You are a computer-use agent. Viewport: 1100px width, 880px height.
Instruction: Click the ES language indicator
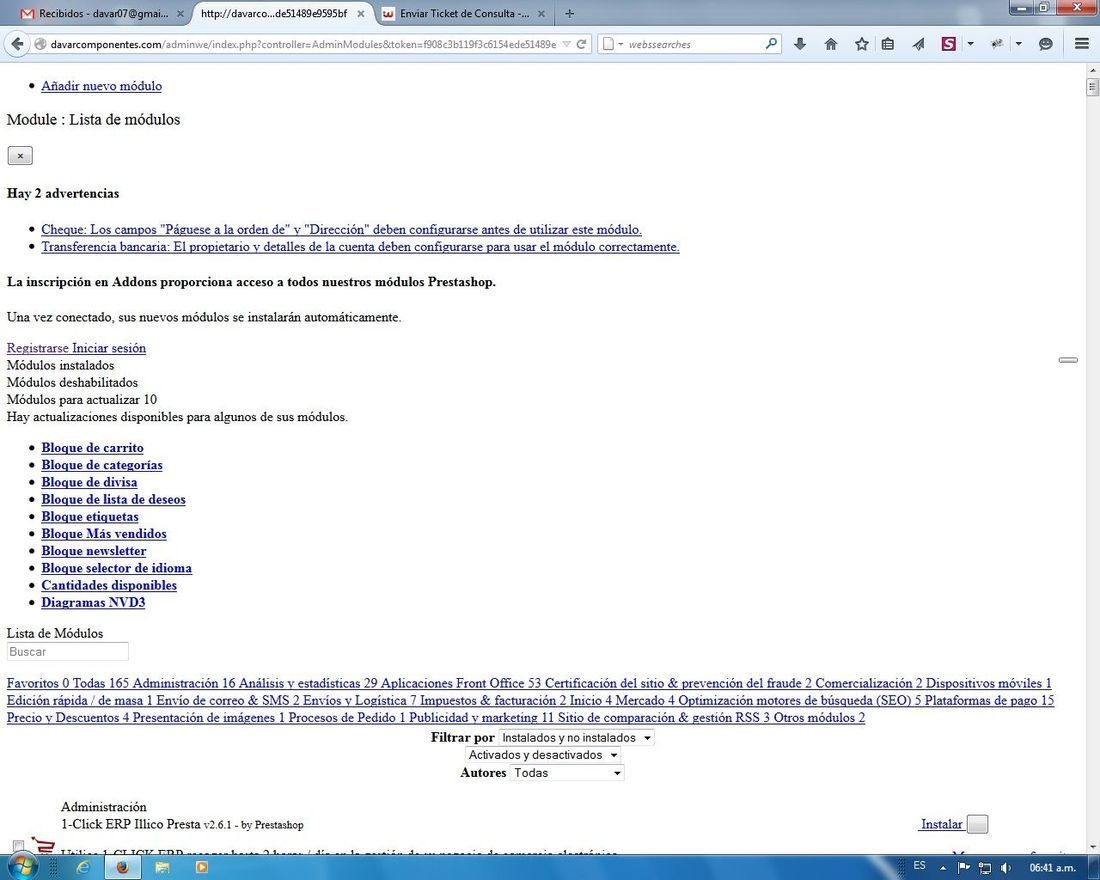pos(920,866)
